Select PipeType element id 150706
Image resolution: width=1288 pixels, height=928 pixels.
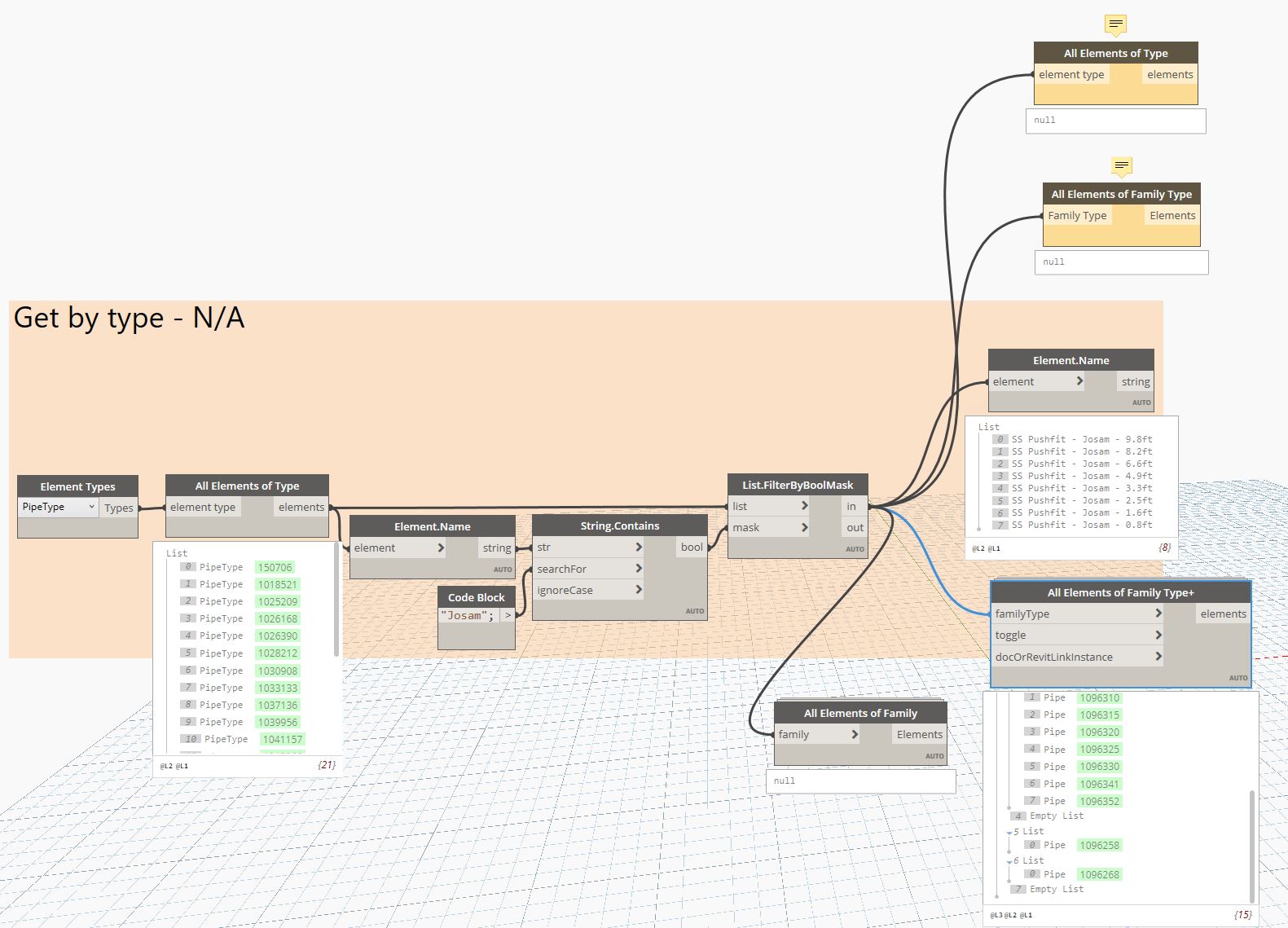(275, 567)
